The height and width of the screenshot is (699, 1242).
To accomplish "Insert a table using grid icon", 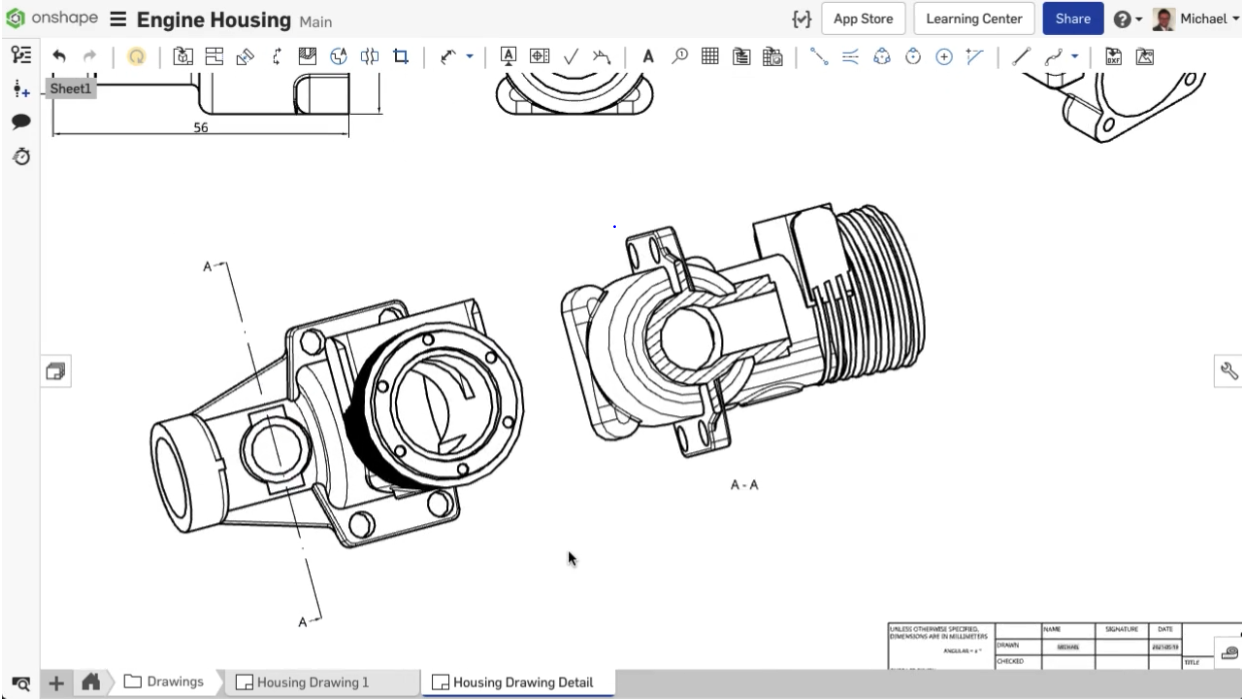I will pos(710,57).
